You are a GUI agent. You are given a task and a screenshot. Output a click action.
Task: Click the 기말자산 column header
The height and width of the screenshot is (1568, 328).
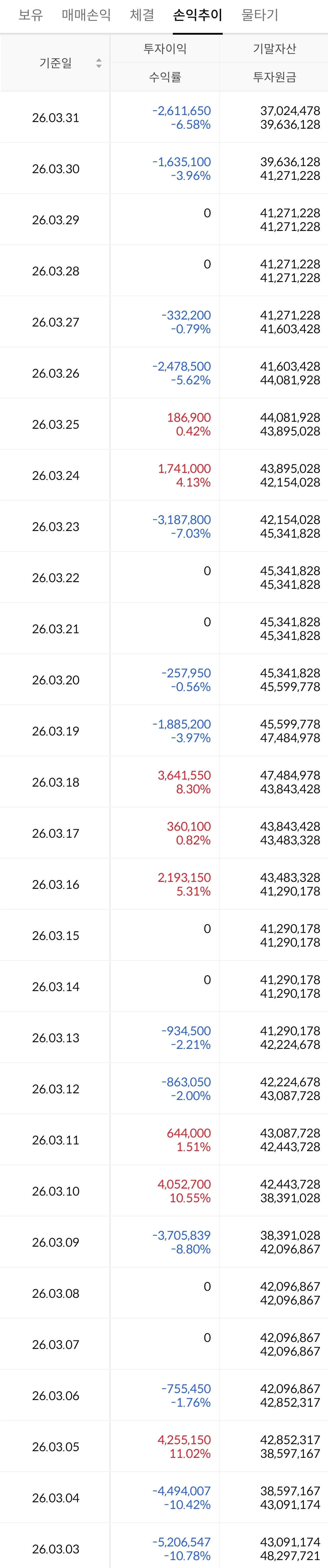(x=274, y=49)
